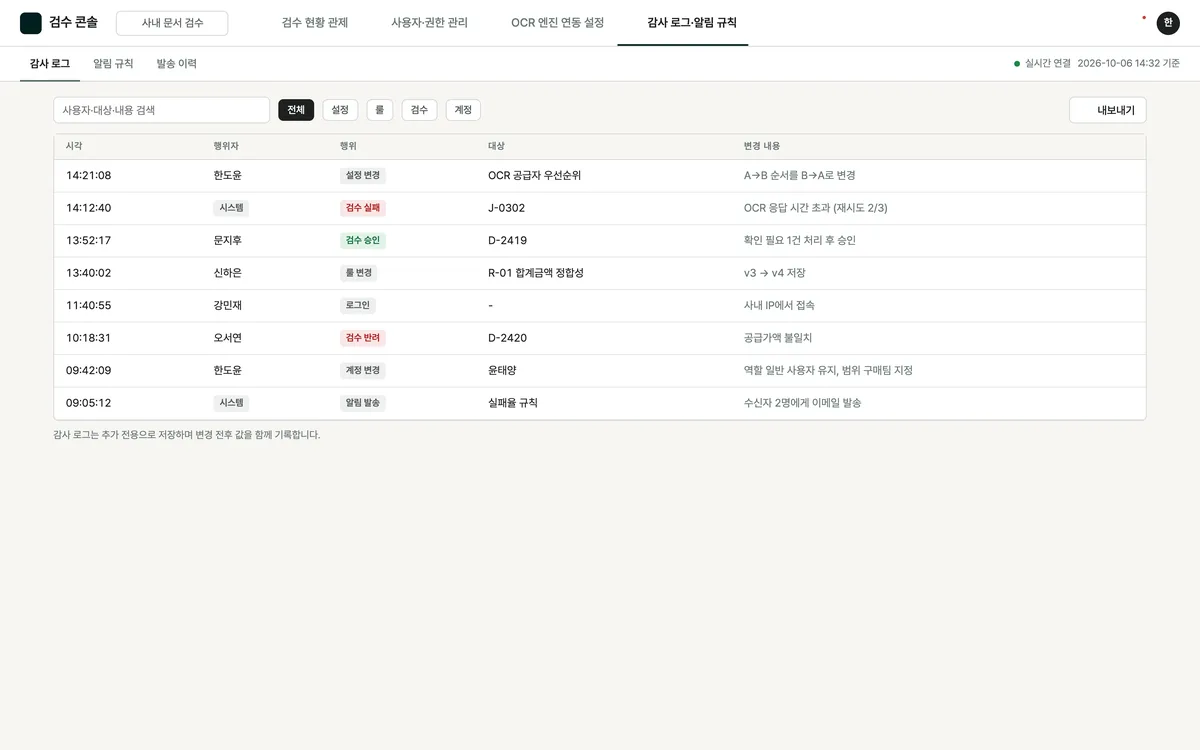Open the 발송 이력 sub-tab
Image resolution: width=1200 pixels, height=750 pixels.
click(176, 63)
